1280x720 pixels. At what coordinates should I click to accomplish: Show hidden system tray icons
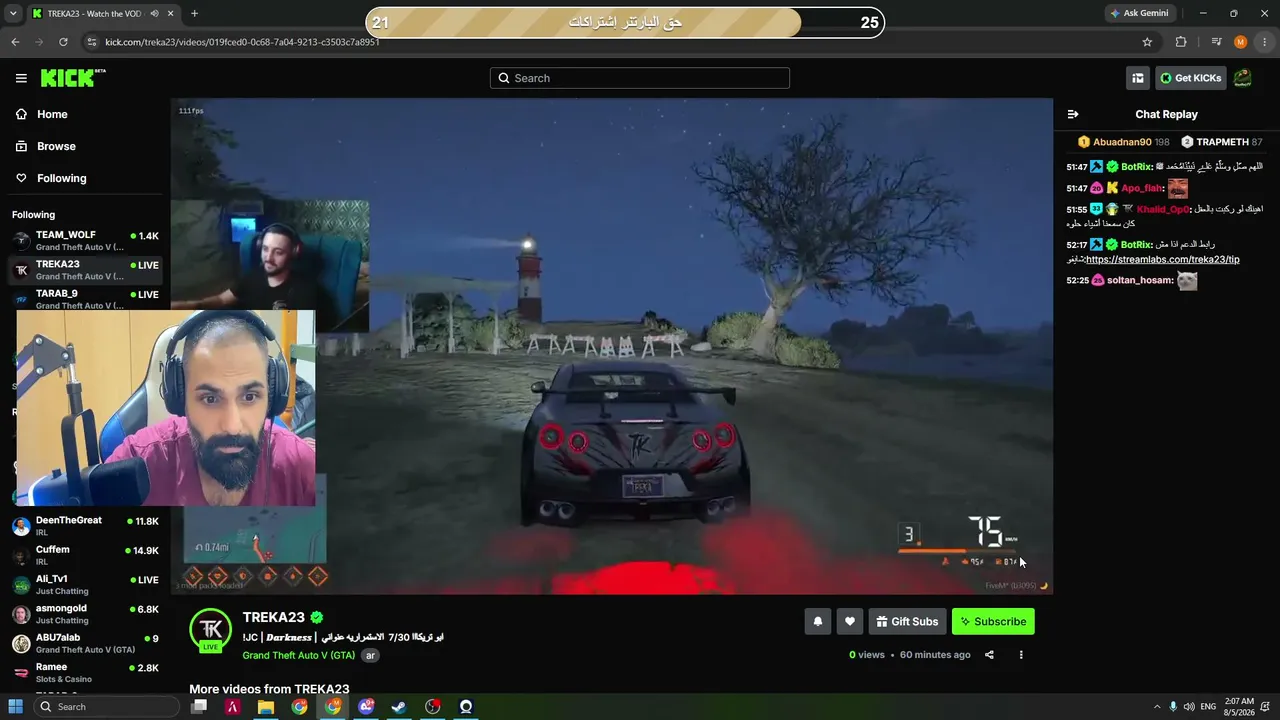[1157, 707]
